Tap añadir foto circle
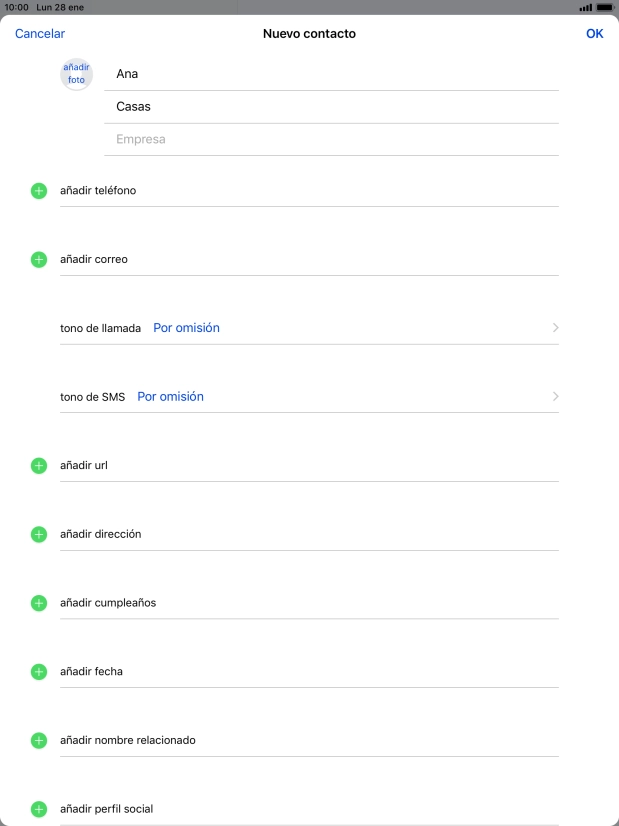 77,74
